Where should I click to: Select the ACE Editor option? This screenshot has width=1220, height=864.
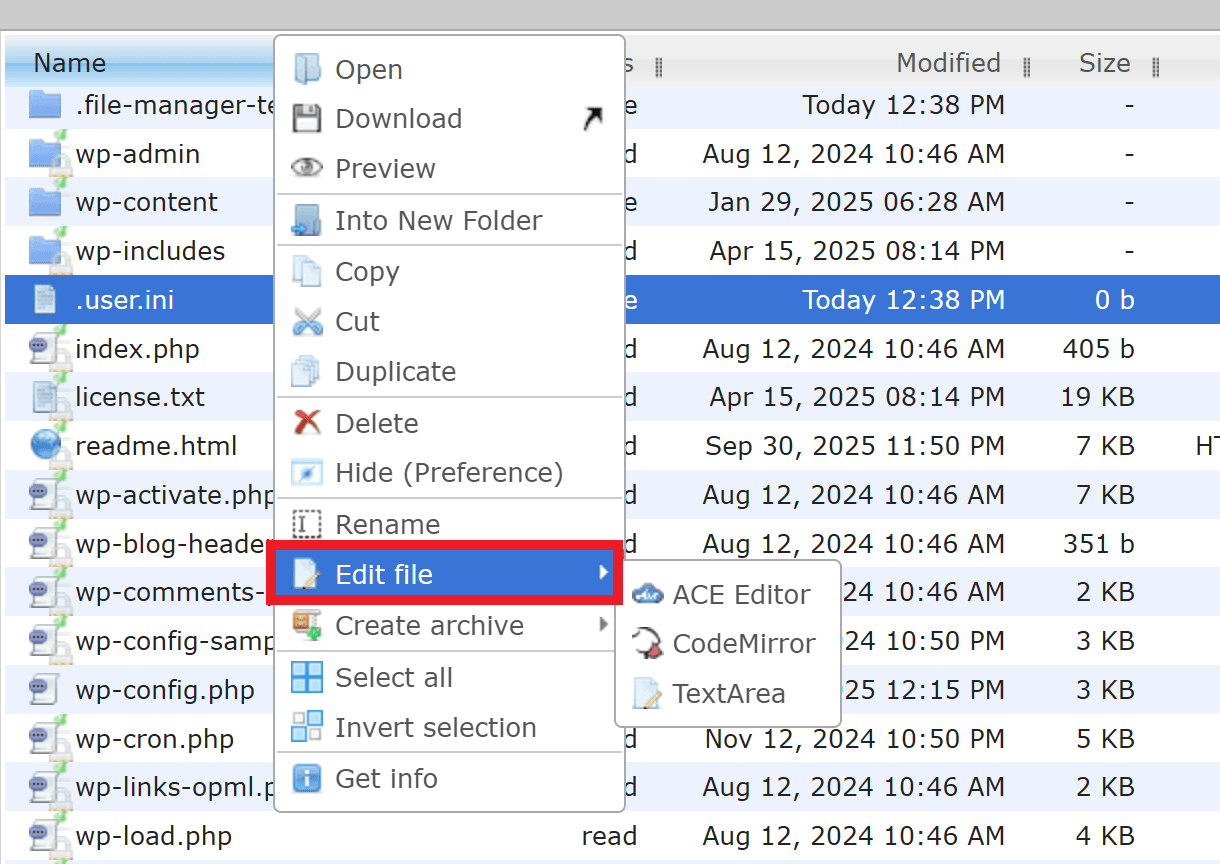click(742, 594)
